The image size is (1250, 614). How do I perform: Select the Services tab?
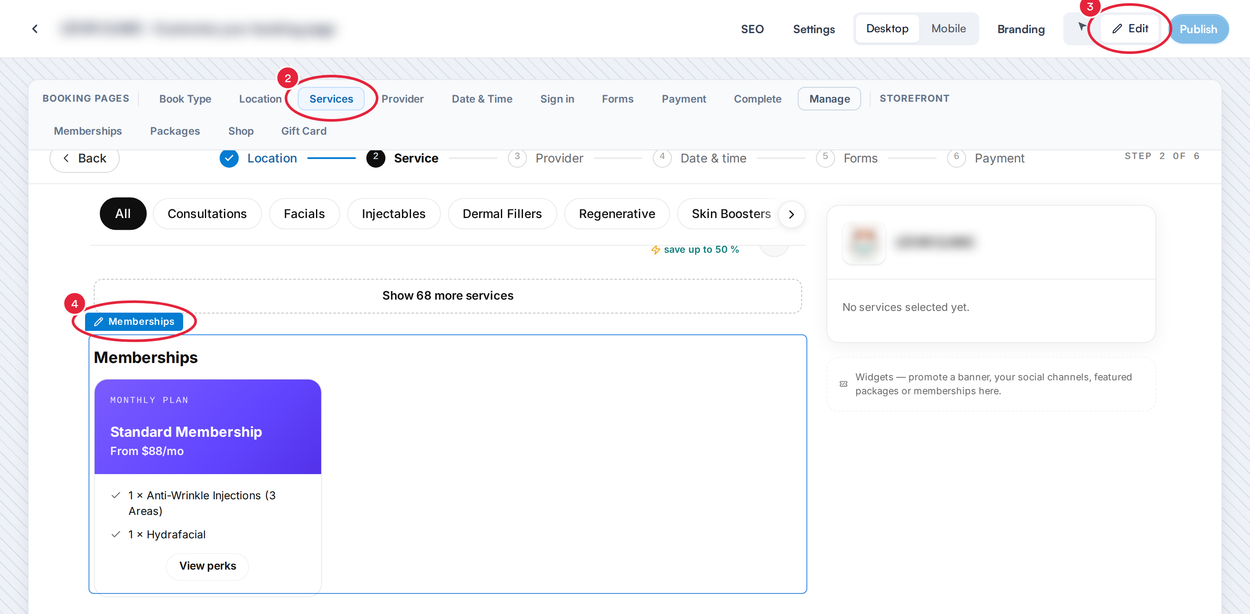[x=331, y=99]
